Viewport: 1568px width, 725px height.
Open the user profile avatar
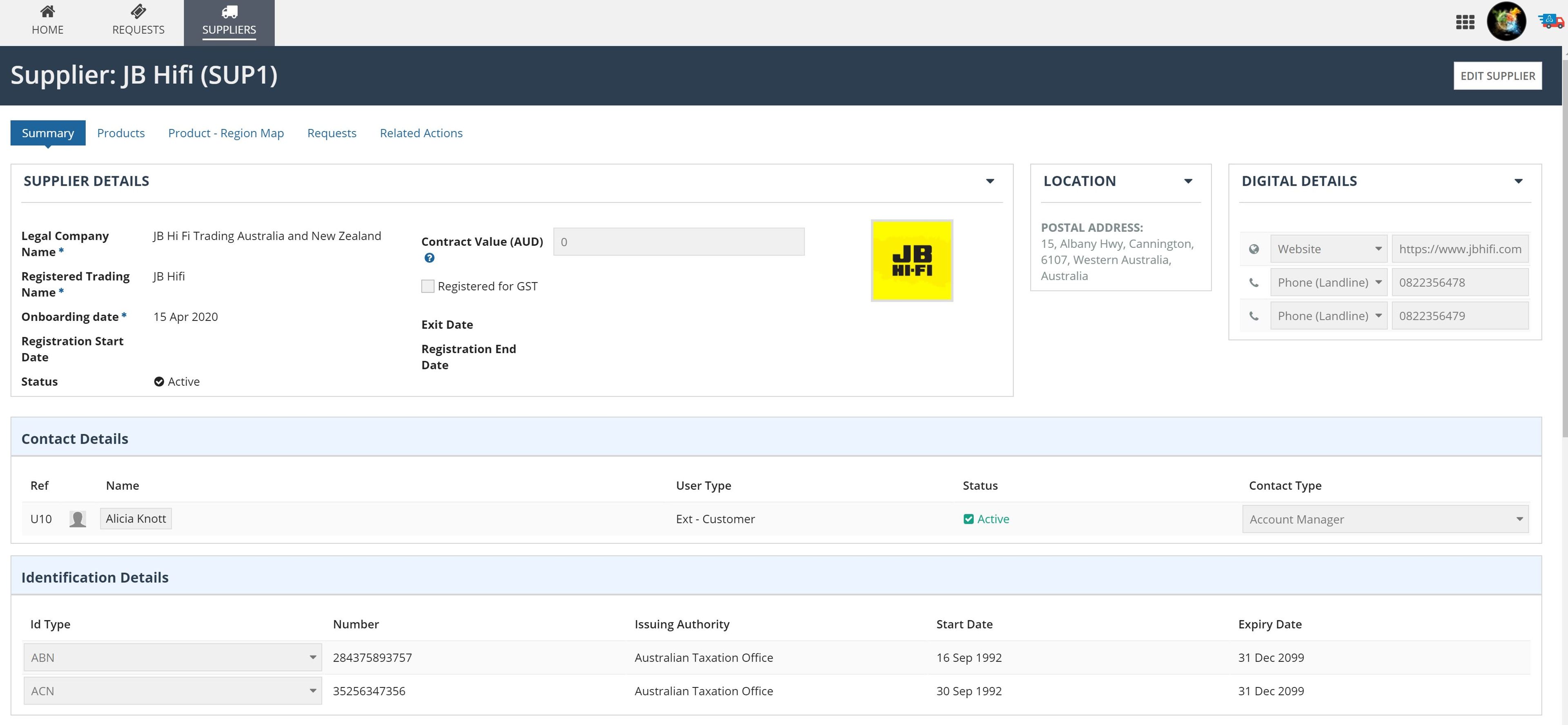pyautogui.click(x=1506, y=22)
